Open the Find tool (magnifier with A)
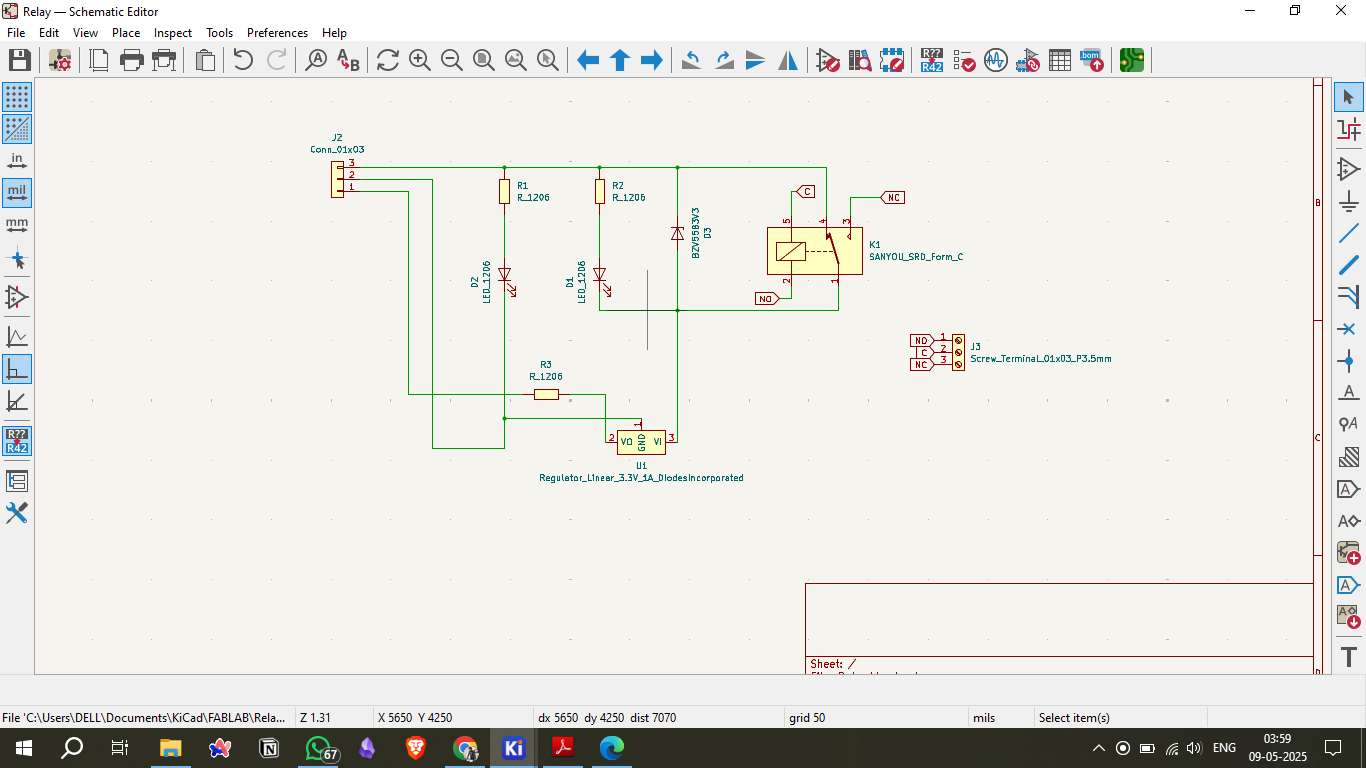This screenshot has width=1366, height=768. (316, 60)
